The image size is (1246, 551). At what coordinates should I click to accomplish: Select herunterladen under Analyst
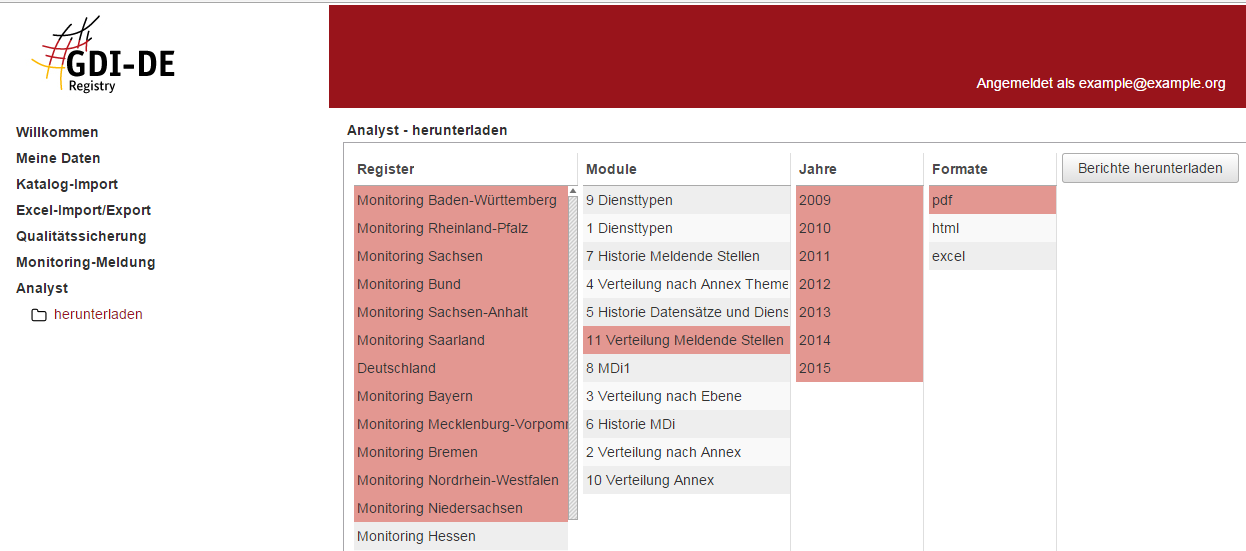[98, 314]
